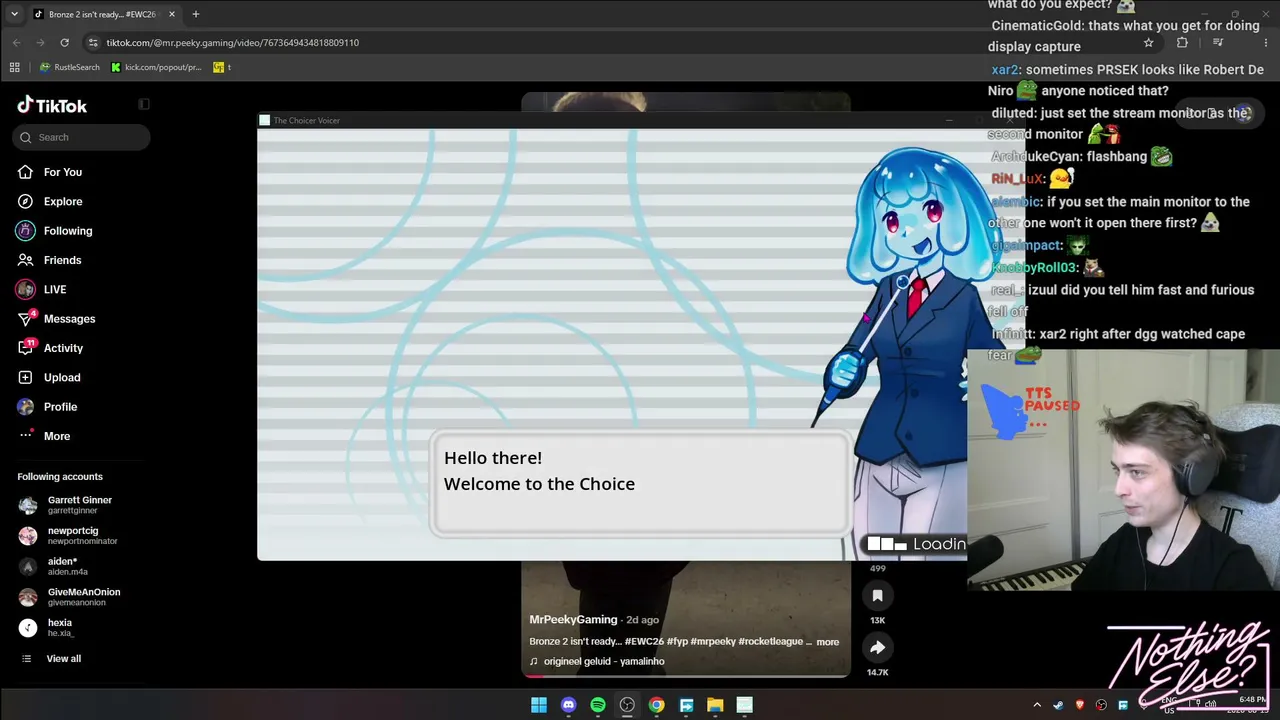Click the share arrow icon on the video
This screenshot has width=1280, height=720.
coord(877,648)
